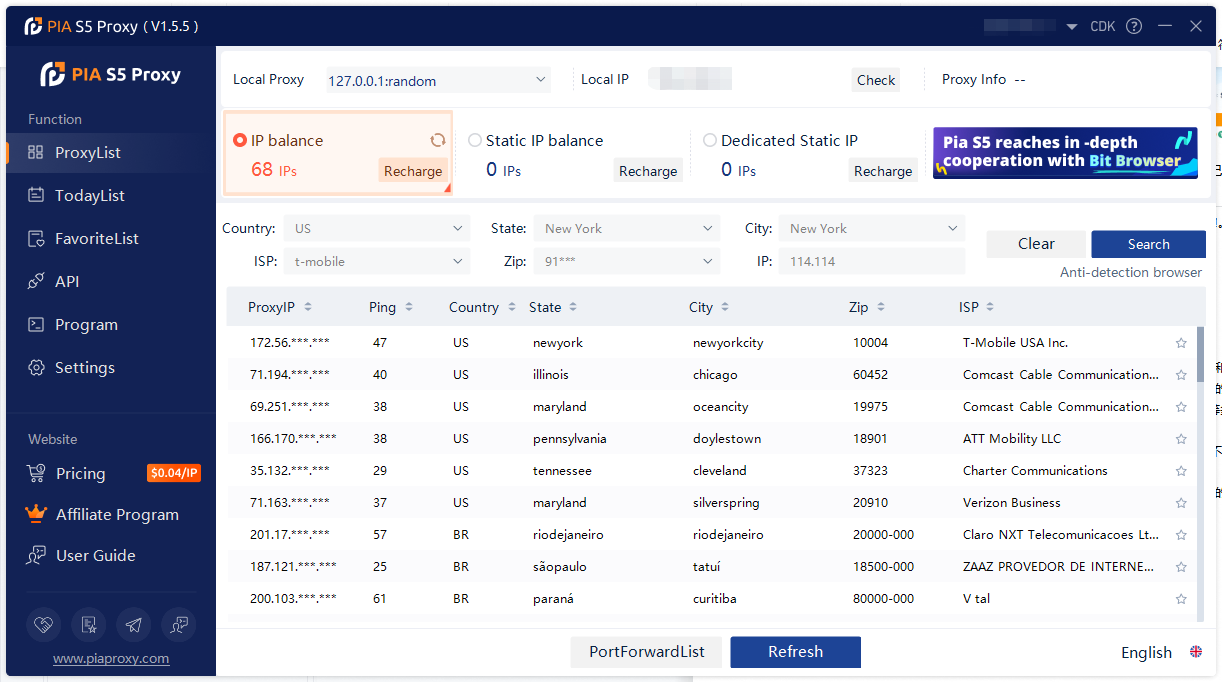This screenshot has width=1222, height=682.
Task: Click the IP input field
Action: pos(872,262)
